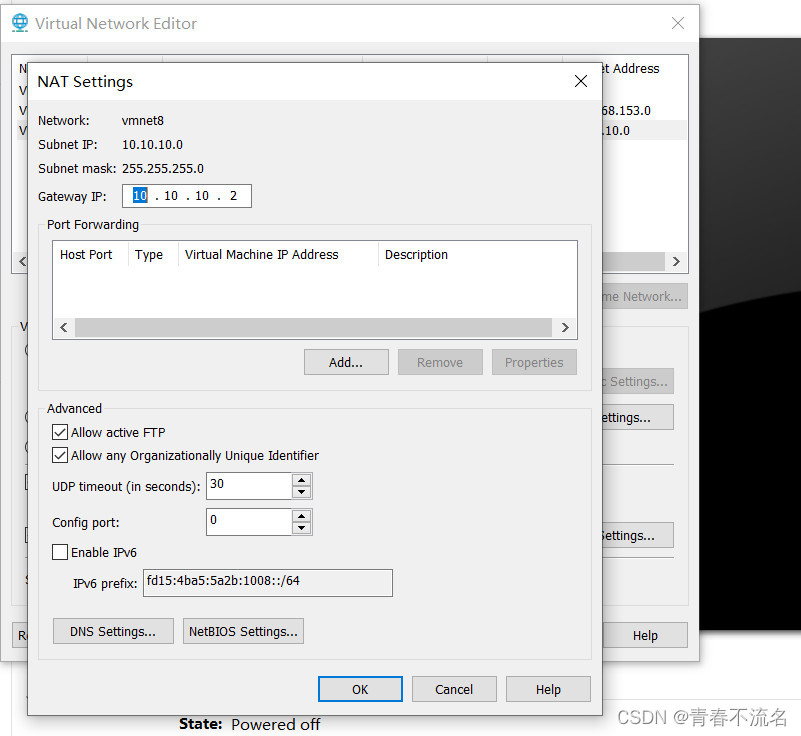
Task: Increase UDP timeout with up arrow
Action: pos(301,480)
